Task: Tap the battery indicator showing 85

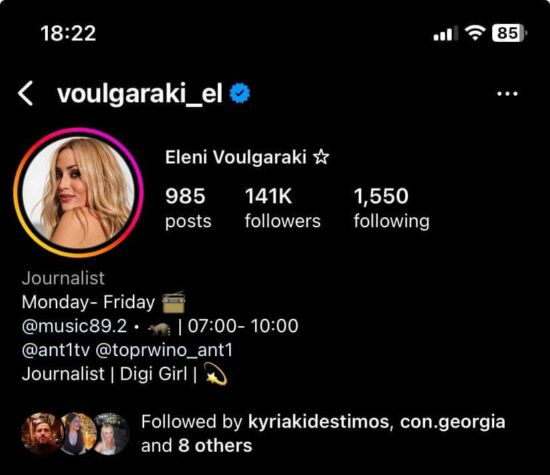Action: pos(509,33)
